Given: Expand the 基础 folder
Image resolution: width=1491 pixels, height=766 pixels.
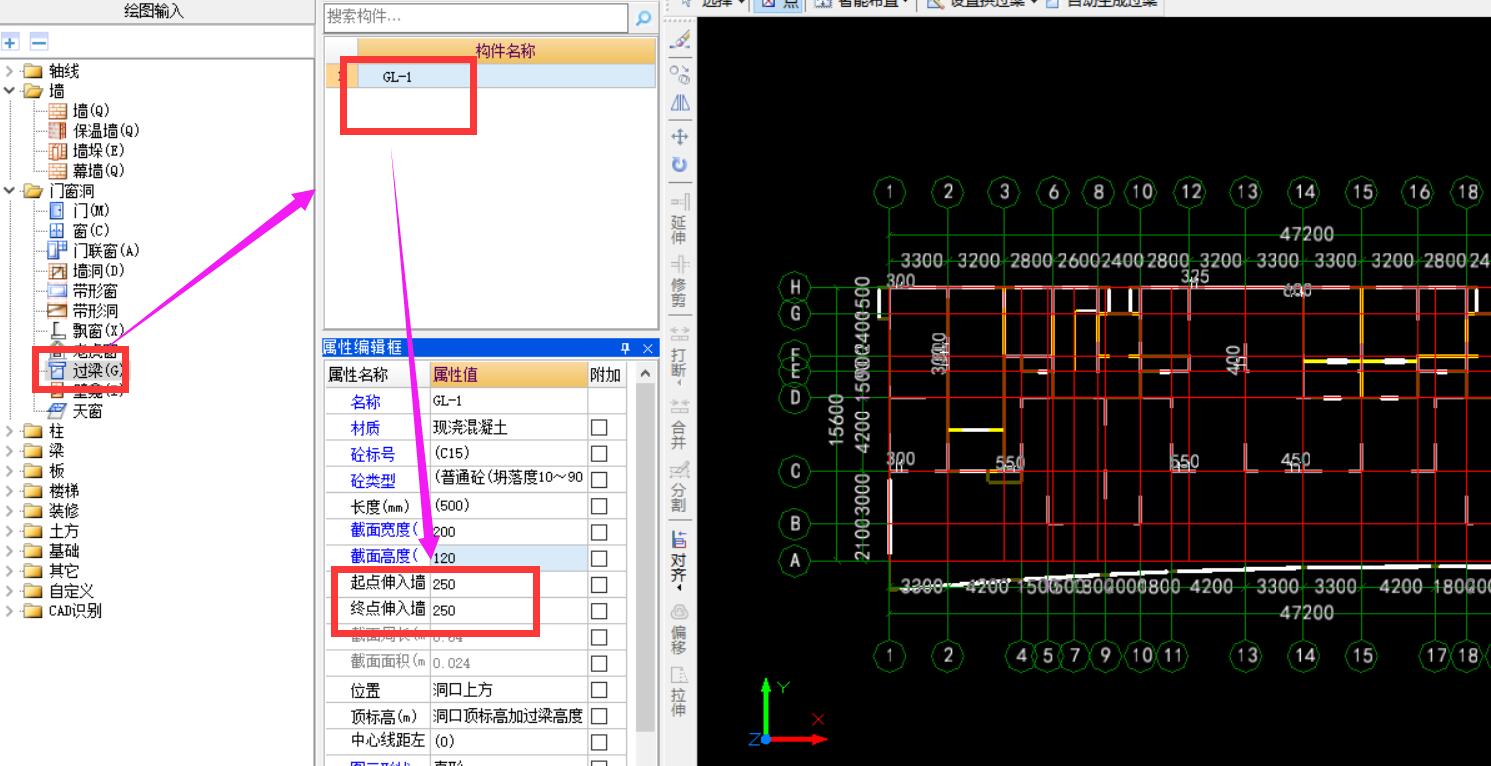Looking at the screenshot, I should [9, 551].
